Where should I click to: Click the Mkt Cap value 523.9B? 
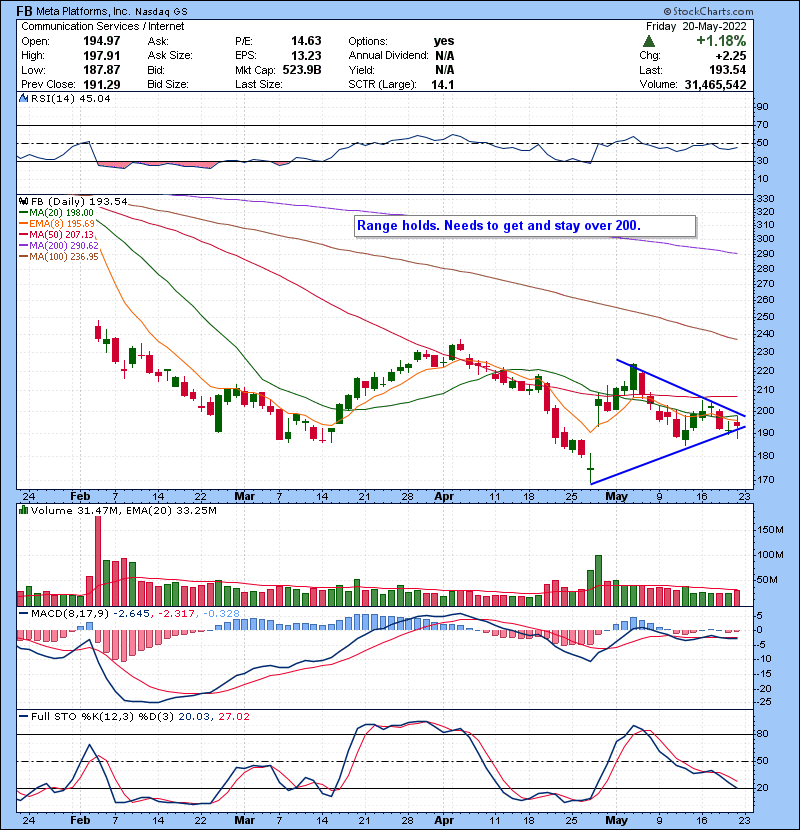302,70
